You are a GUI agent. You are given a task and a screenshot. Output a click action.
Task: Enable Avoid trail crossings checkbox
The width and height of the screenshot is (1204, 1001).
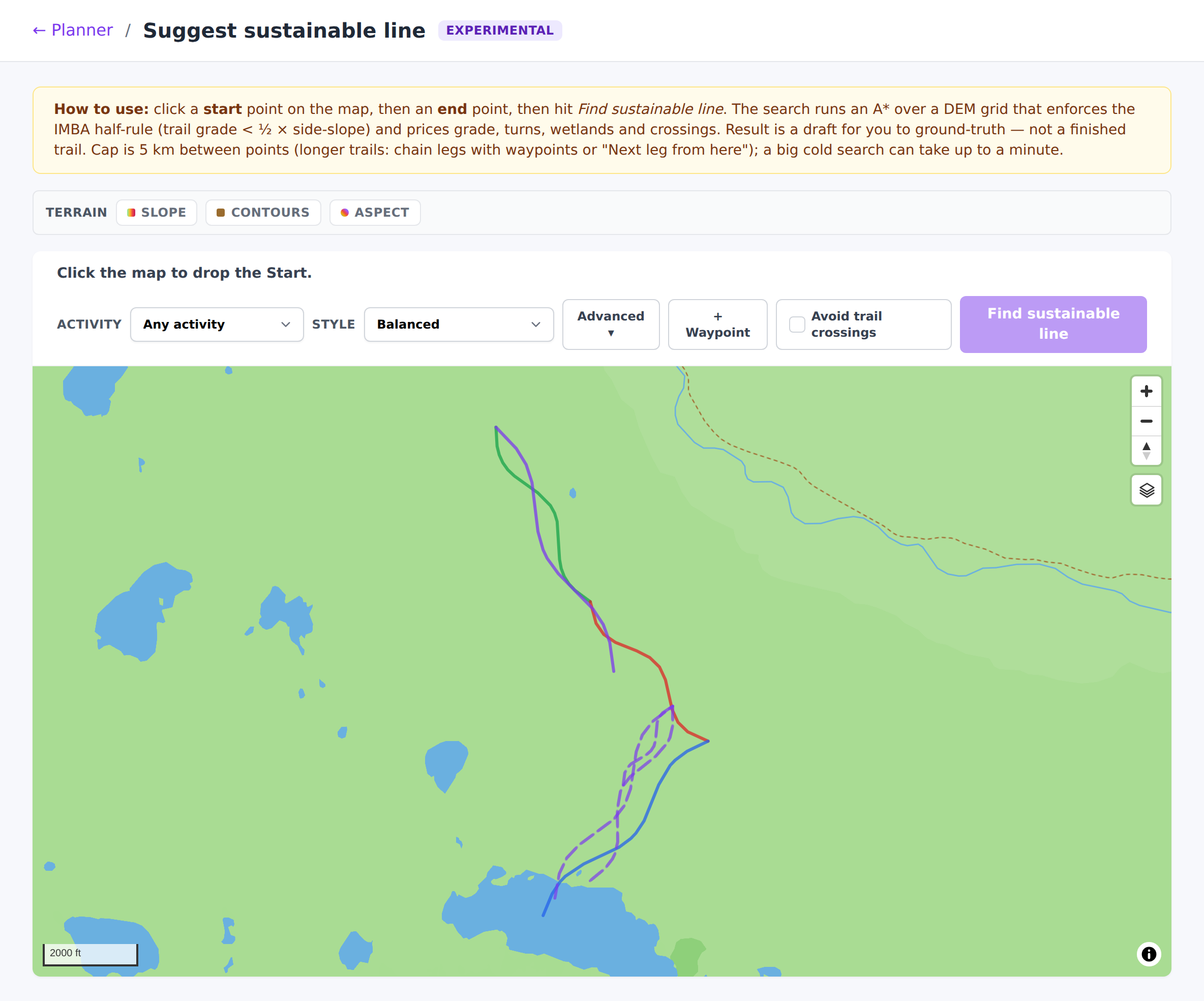(796, 325)
